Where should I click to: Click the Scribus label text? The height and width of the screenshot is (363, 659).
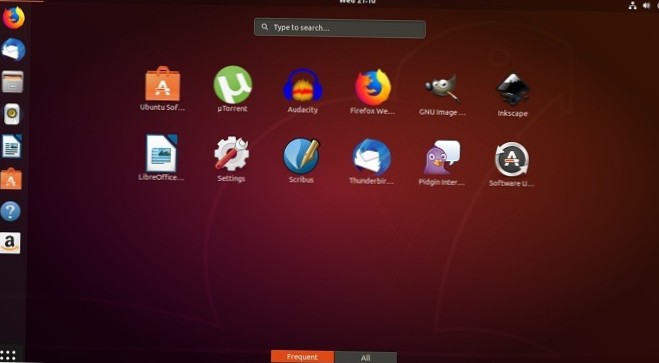301,179
